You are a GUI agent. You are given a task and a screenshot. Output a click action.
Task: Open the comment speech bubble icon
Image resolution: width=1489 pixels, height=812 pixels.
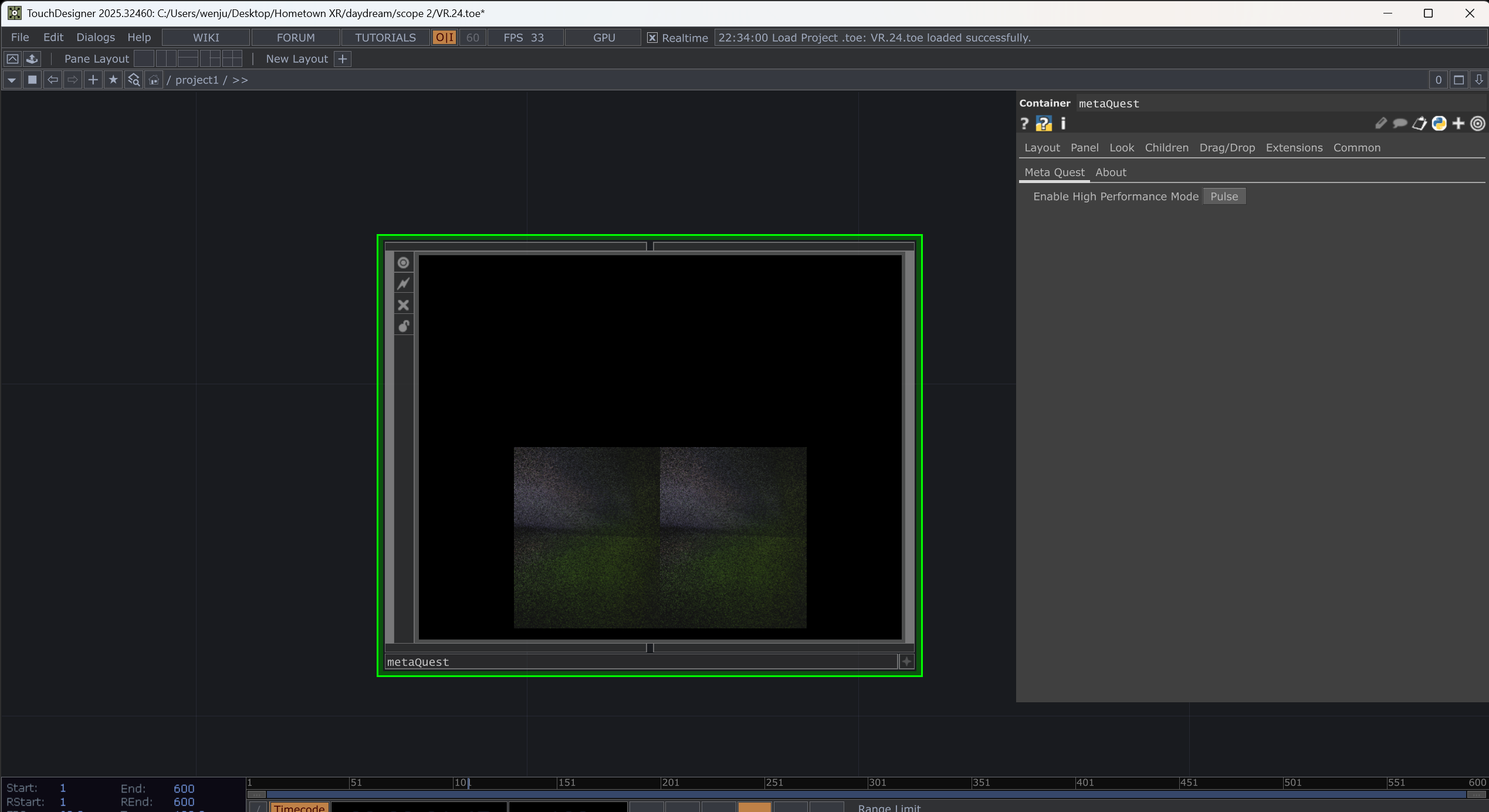coord(1400,123)
